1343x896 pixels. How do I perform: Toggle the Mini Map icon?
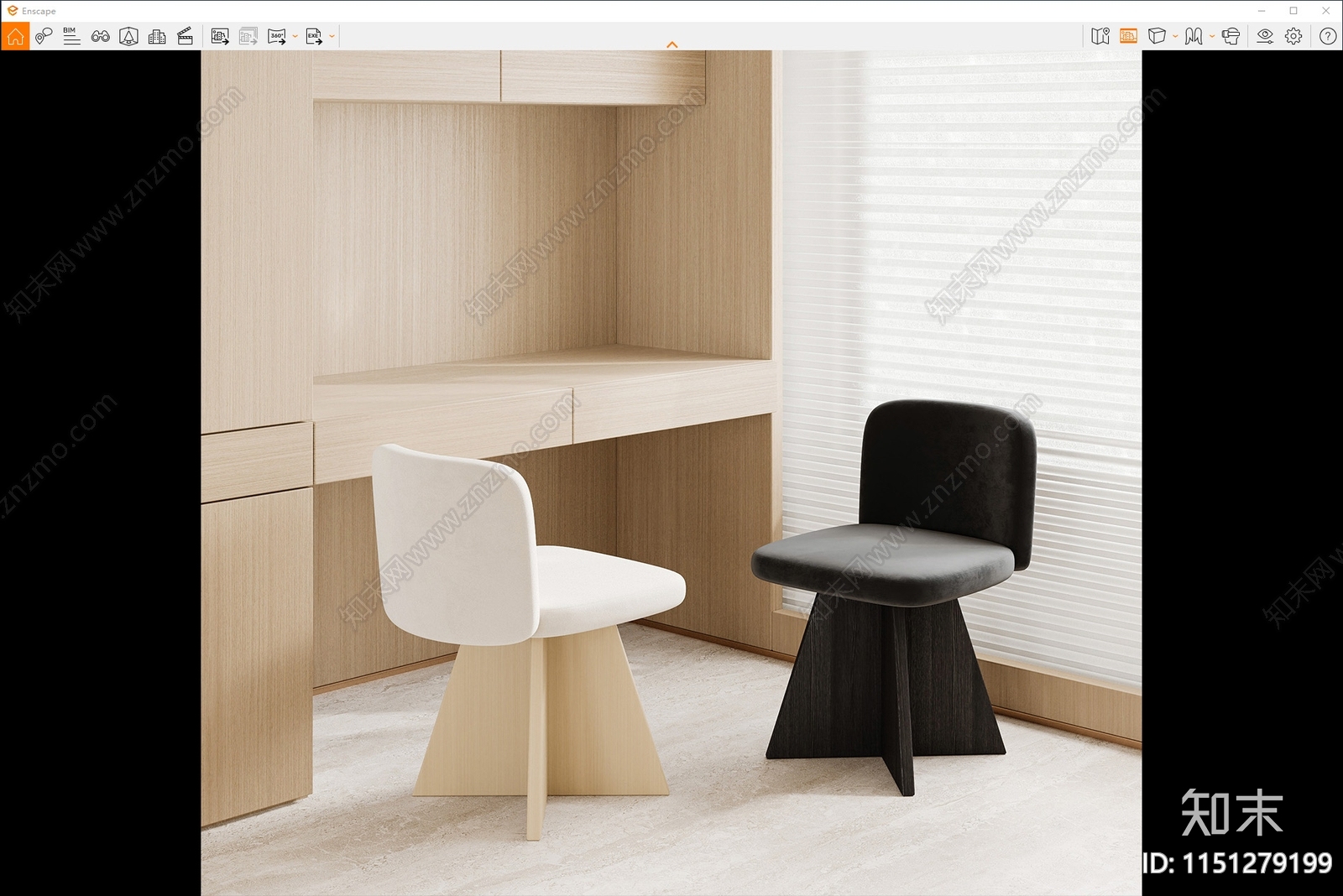[1100, 36]
